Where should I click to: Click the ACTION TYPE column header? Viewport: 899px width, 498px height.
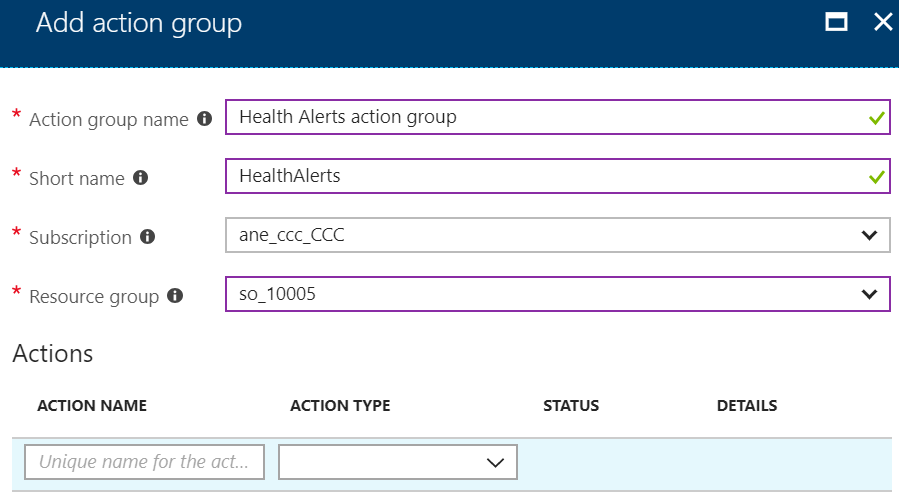pos(340,406)
